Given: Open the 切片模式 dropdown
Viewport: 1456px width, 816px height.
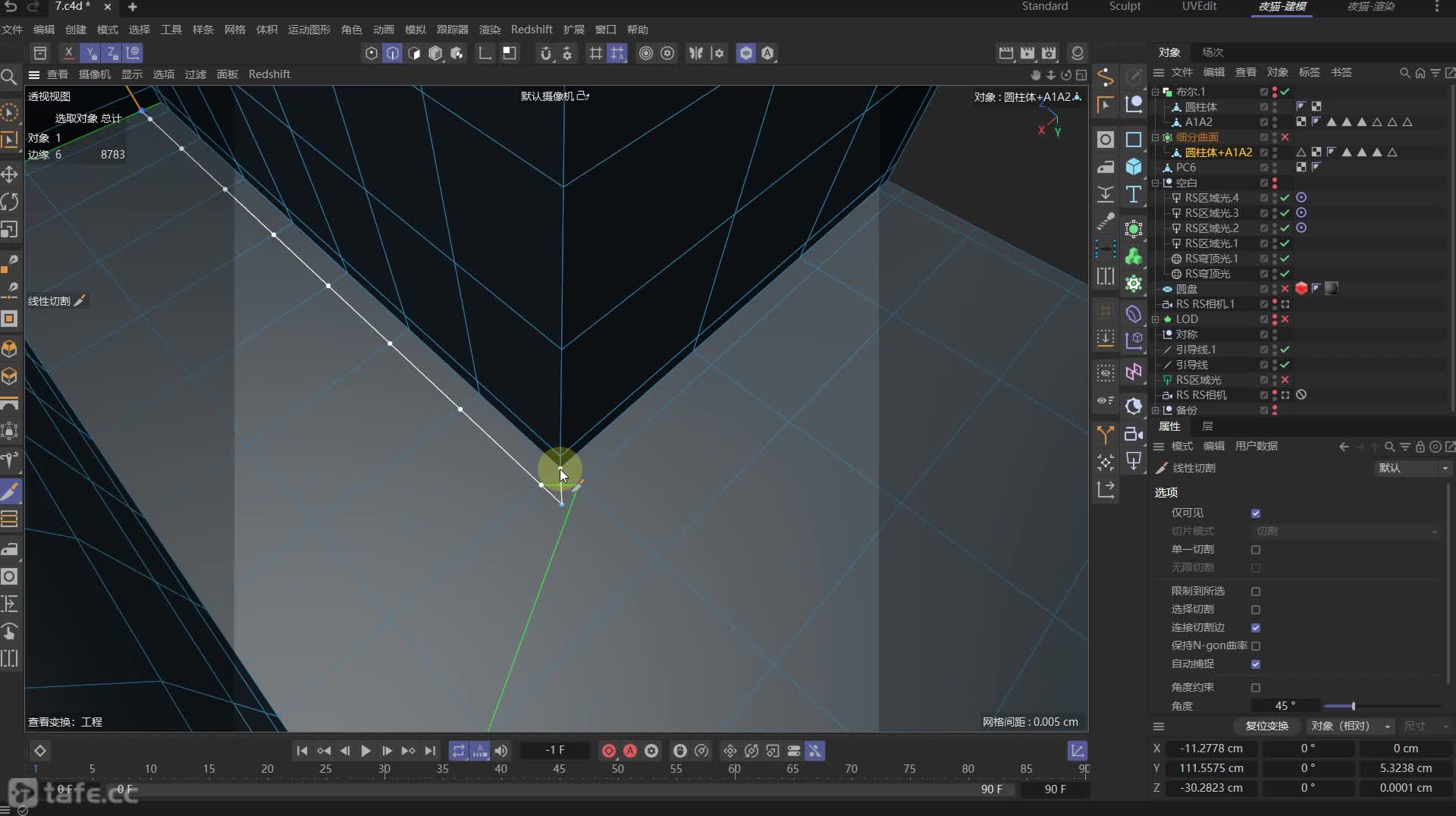Looking at the screenshot, I should [1346, 532].
